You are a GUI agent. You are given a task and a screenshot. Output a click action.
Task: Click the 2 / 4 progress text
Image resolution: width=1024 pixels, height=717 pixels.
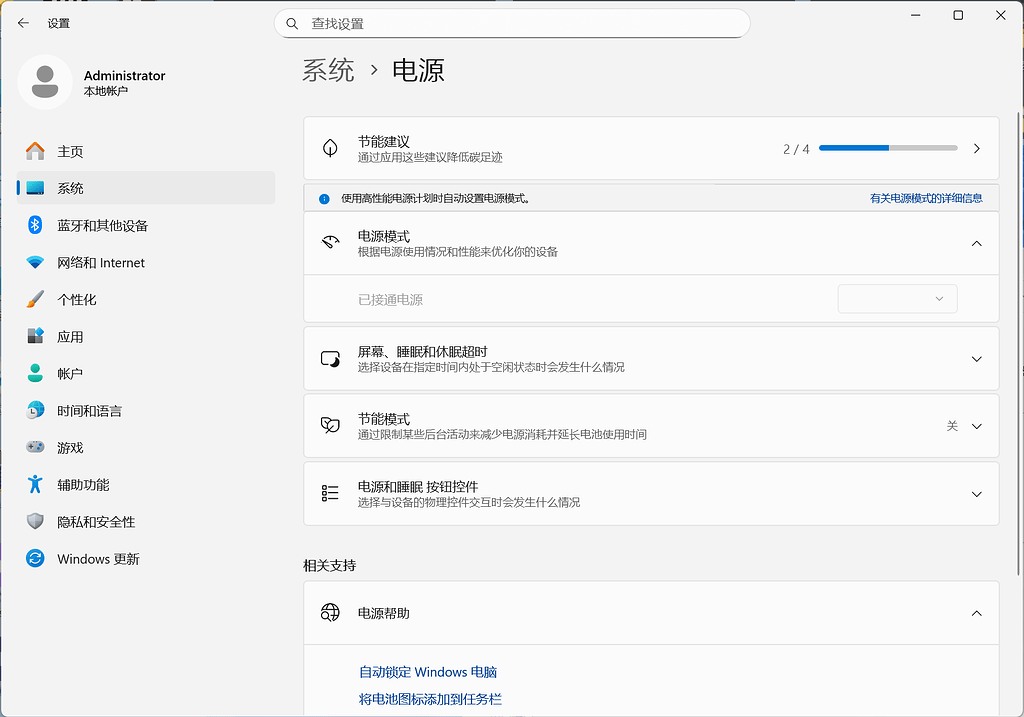796,150
